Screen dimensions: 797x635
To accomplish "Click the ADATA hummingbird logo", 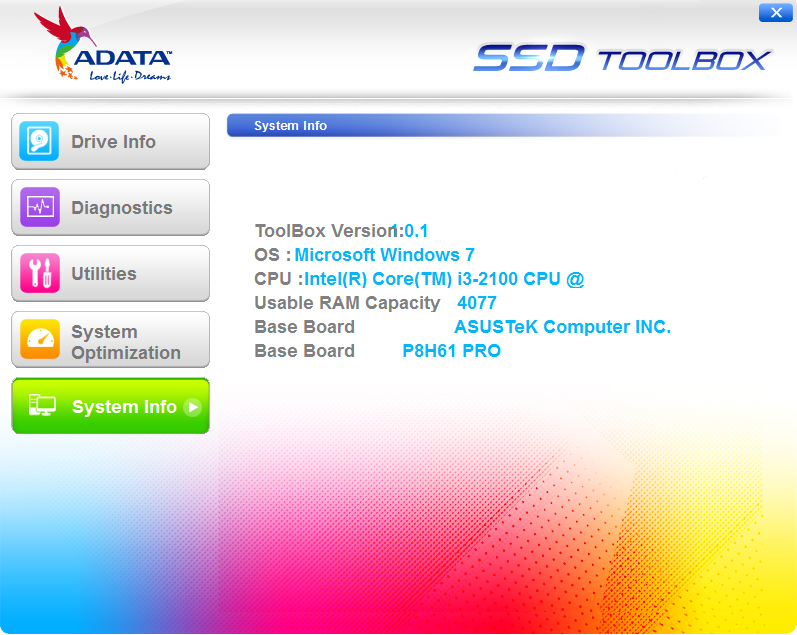I will click(103, 45).
